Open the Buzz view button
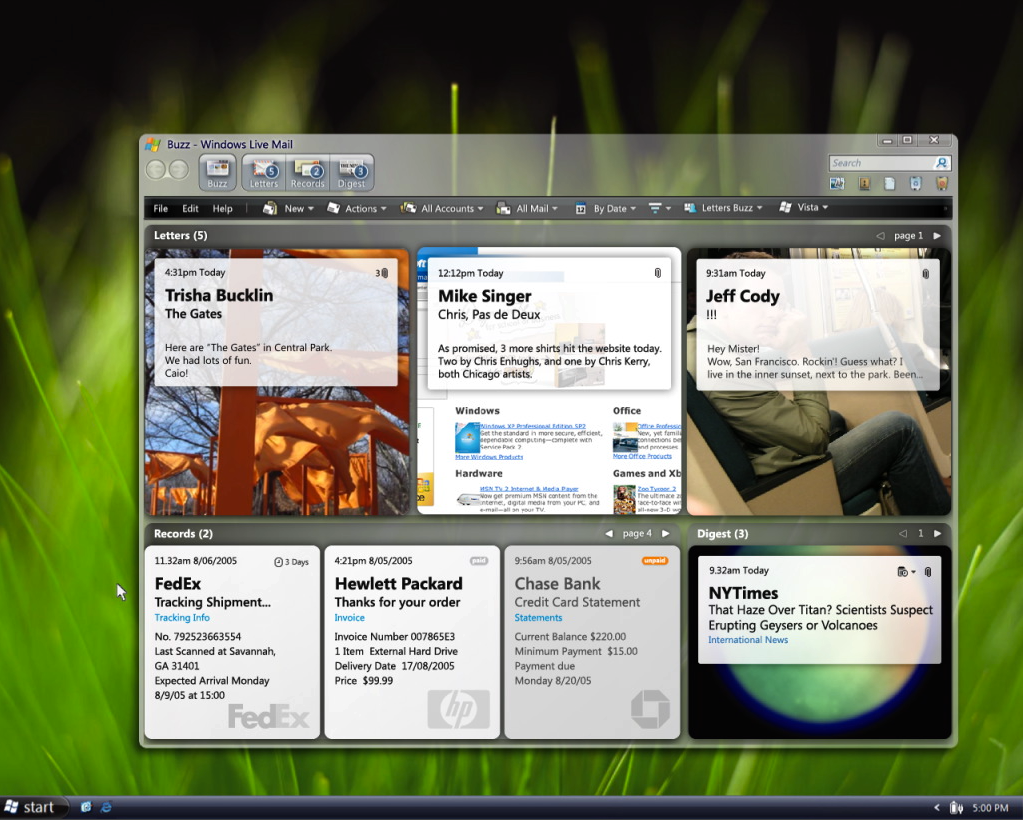 (217, 173)
